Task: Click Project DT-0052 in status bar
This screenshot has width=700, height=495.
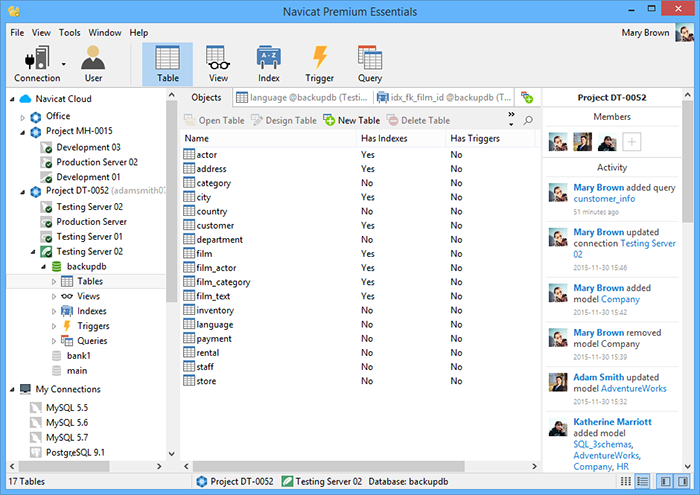Action: pos(235,481)
